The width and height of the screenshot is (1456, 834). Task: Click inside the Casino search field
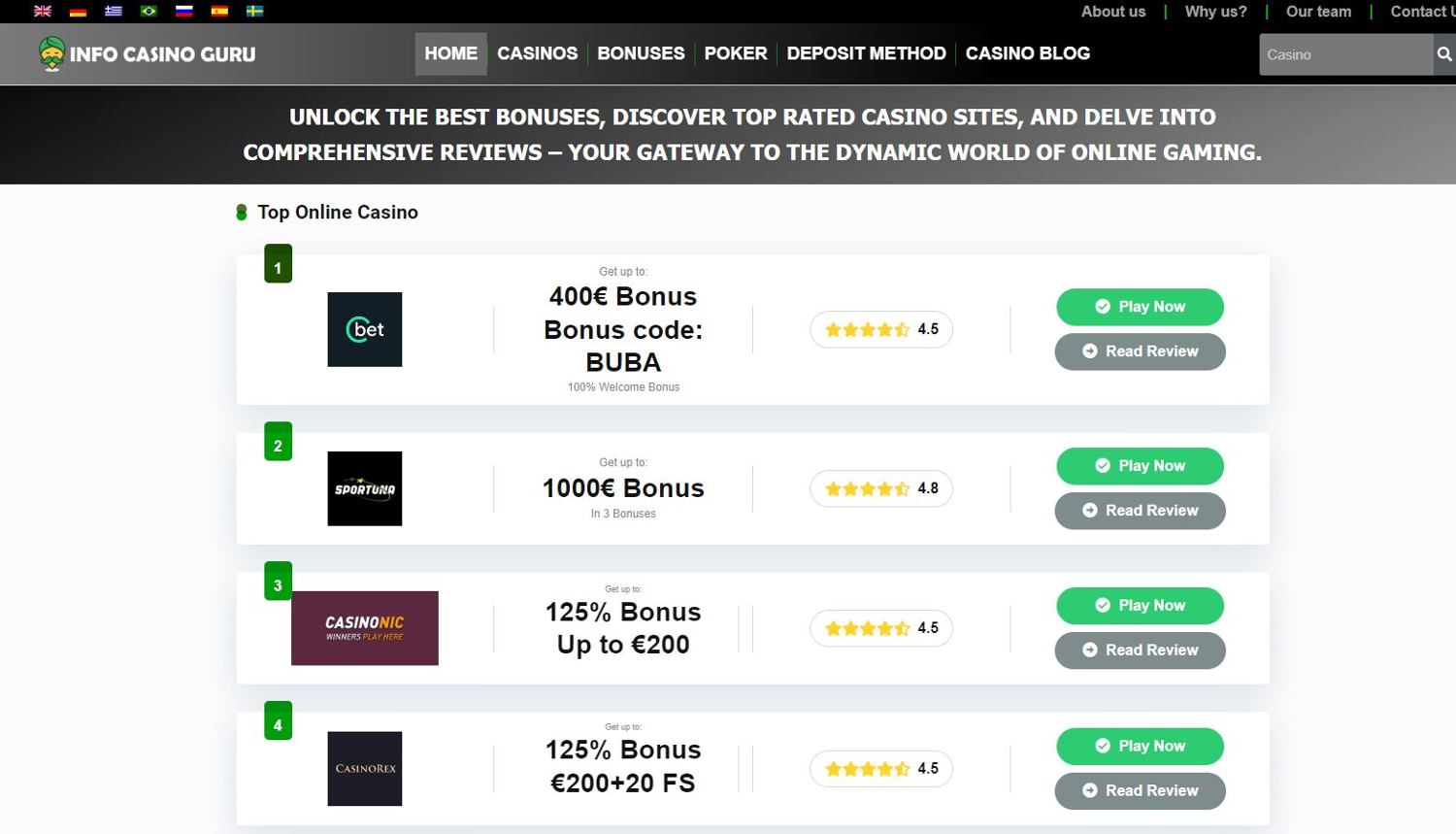coord(1344,54)
